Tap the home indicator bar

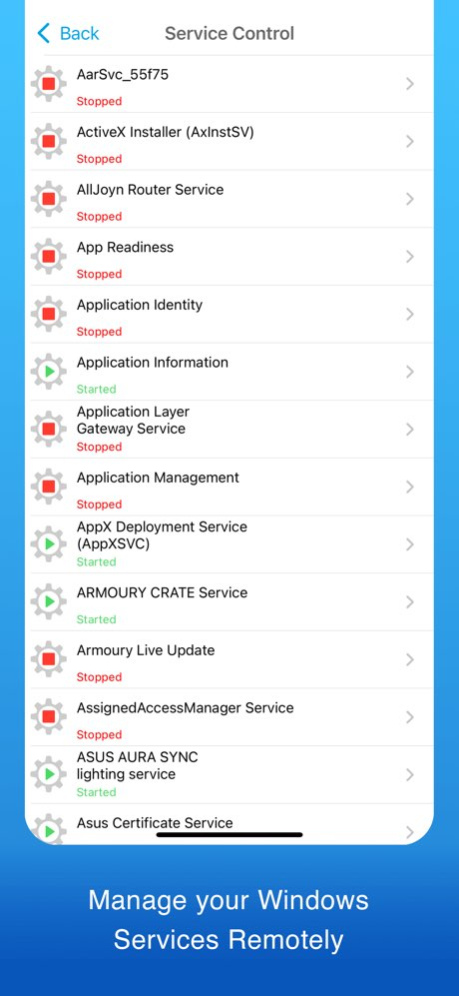230,835
